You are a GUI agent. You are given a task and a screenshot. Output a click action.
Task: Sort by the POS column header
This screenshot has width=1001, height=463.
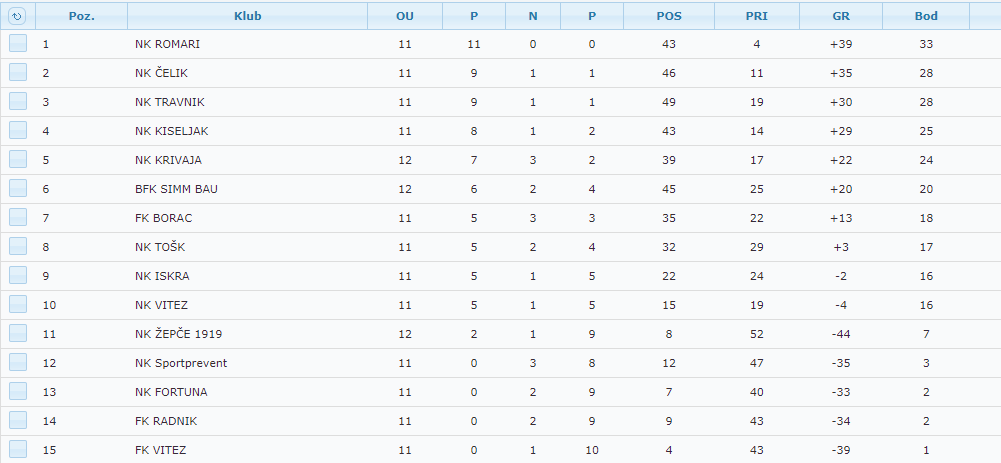tap(669, 16)
